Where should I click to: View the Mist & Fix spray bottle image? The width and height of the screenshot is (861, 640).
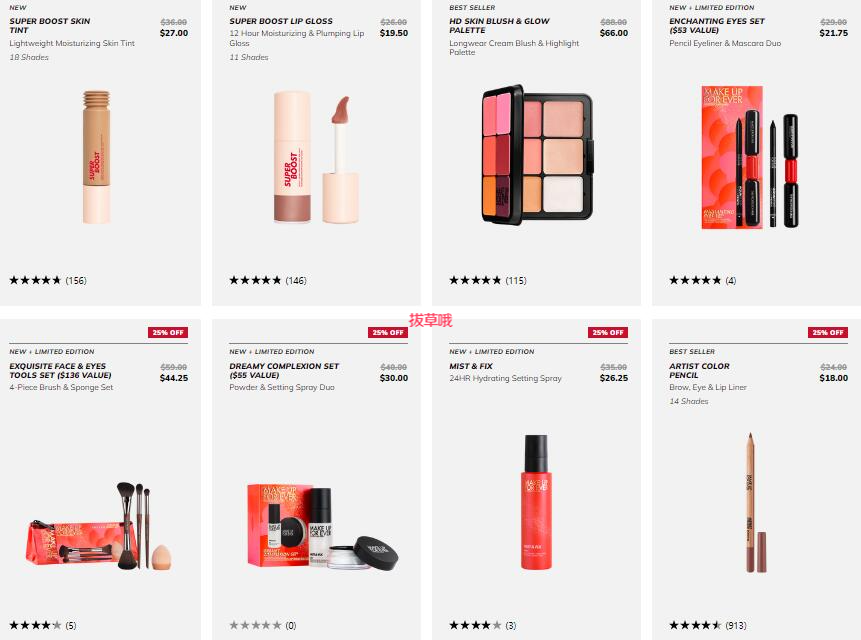(x=536, y=502)
